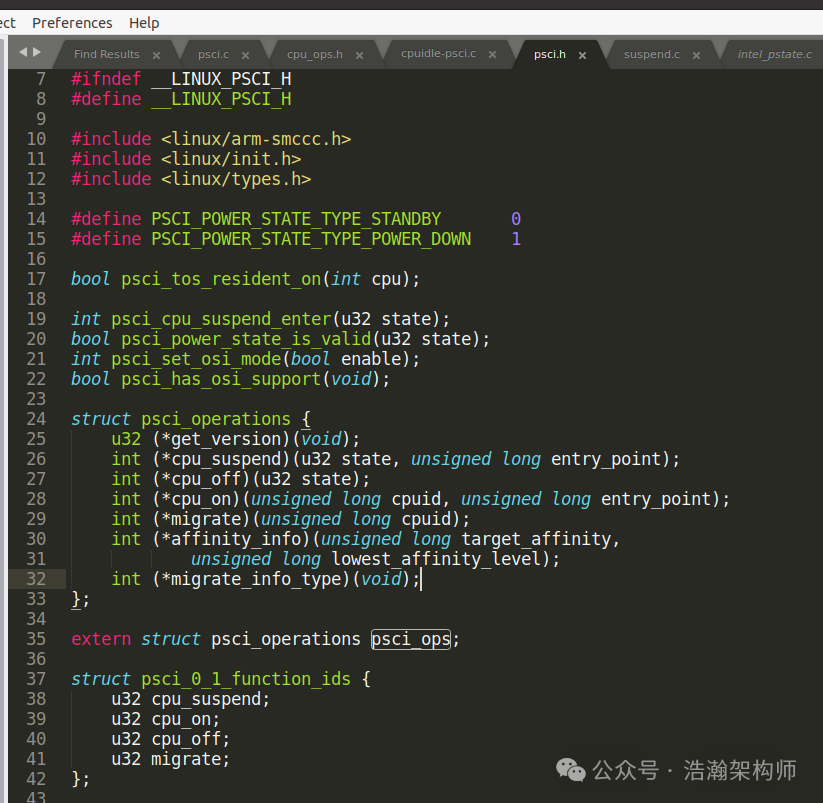Switch to the cpu_ops.h tab
The image size is (823, 803).
tap(314, 54)
